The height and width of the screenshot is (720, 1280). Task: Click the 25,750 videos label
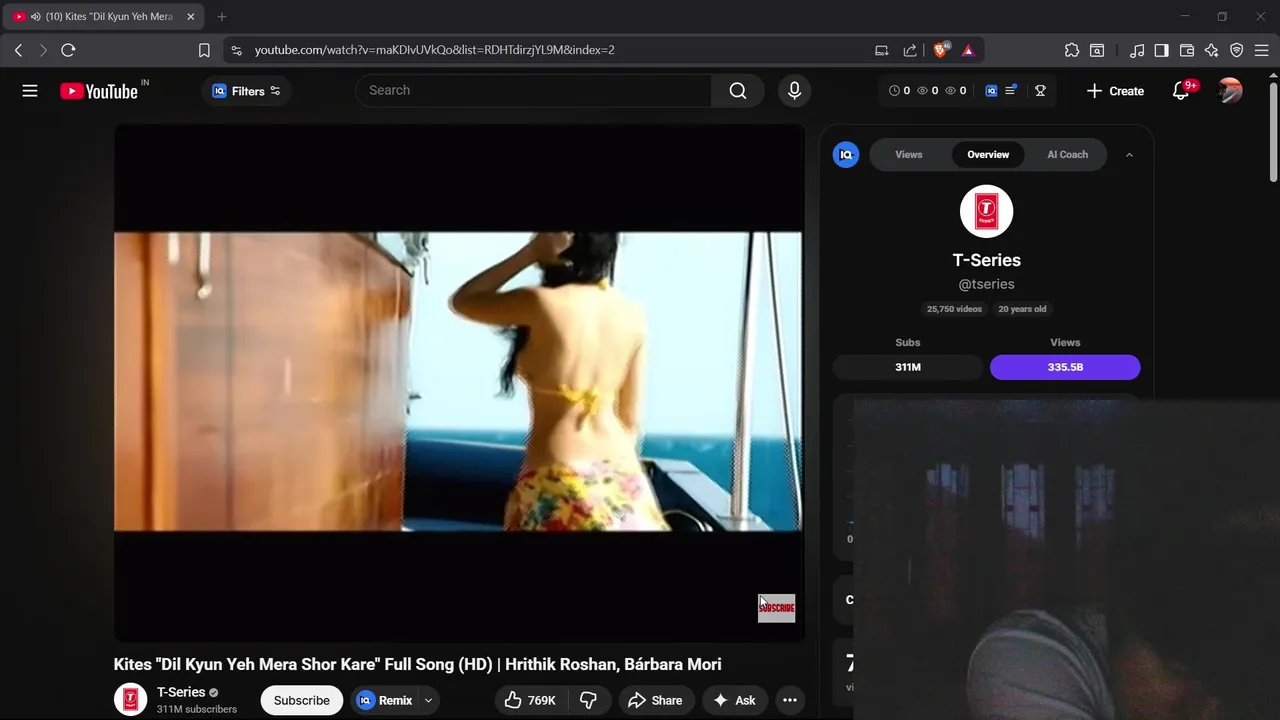click(954, 309)
